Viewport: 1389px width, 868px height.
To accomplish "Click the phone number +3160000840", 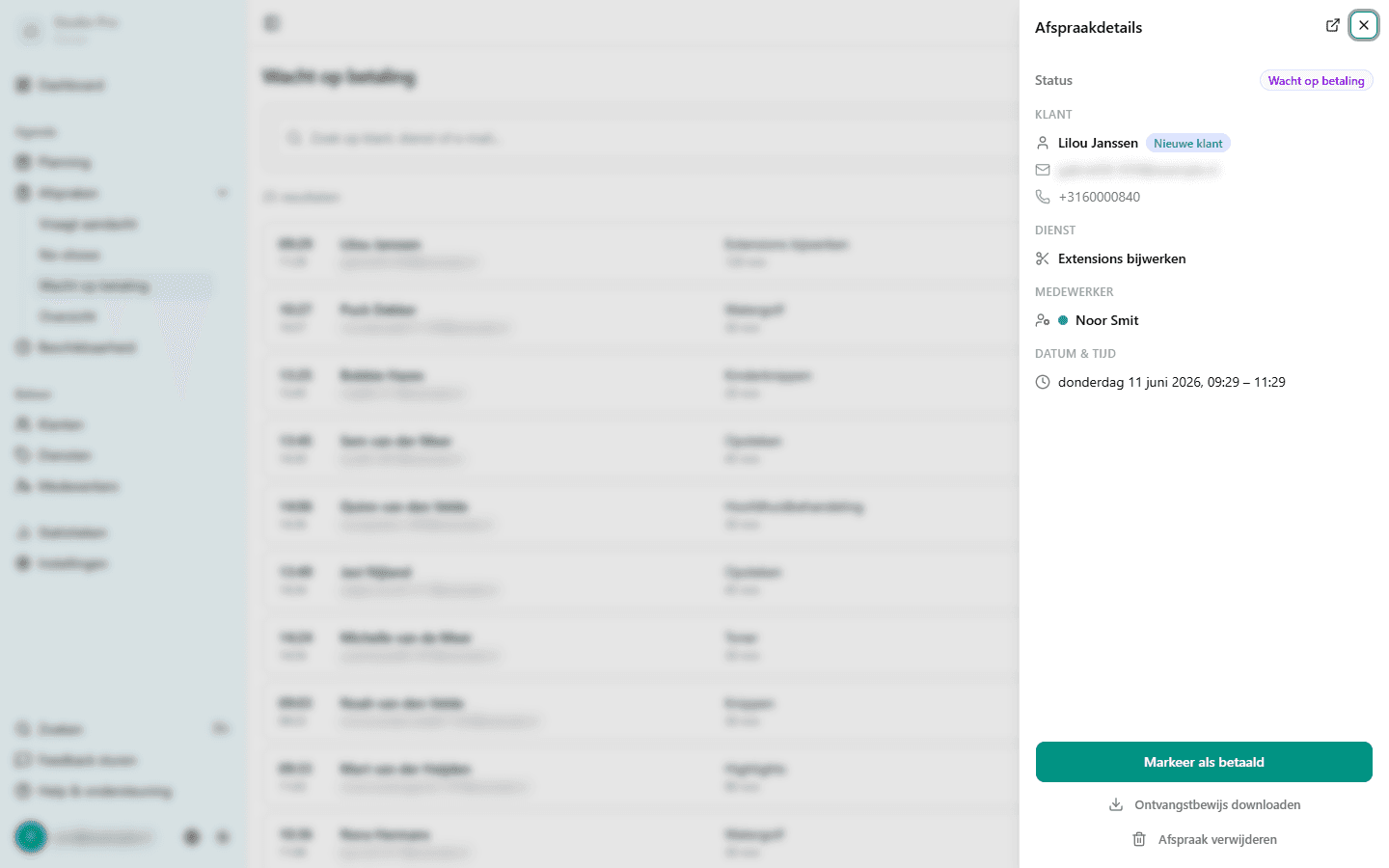I will (x=1099, y=197).
